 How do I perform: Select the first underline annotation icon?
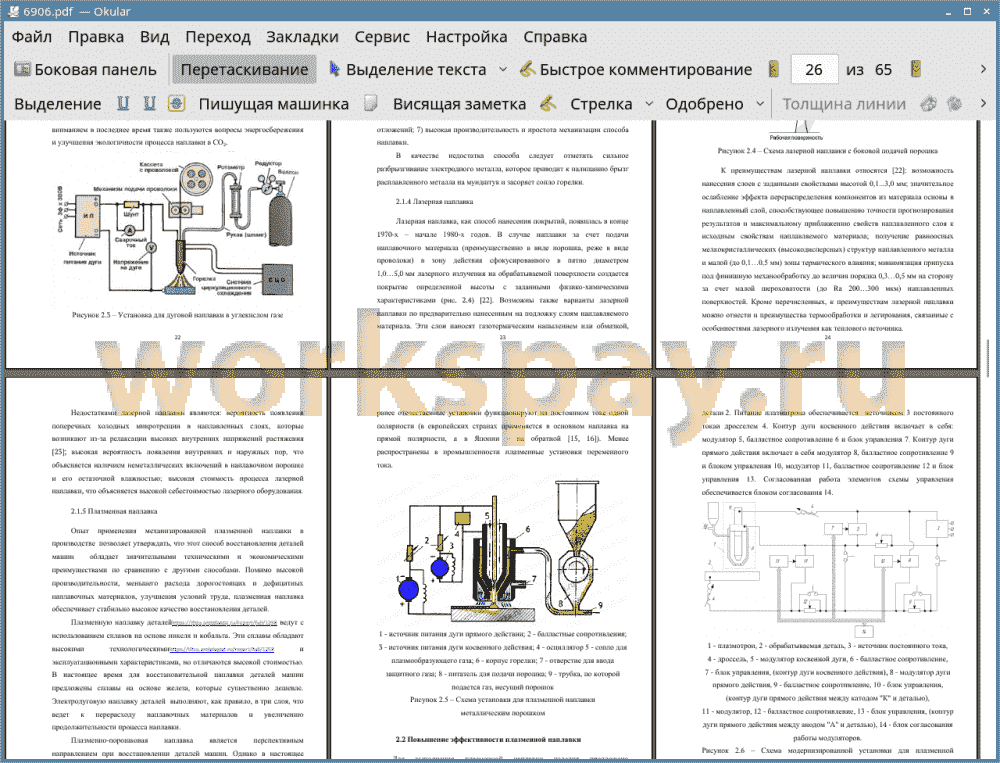pos(123,103)
